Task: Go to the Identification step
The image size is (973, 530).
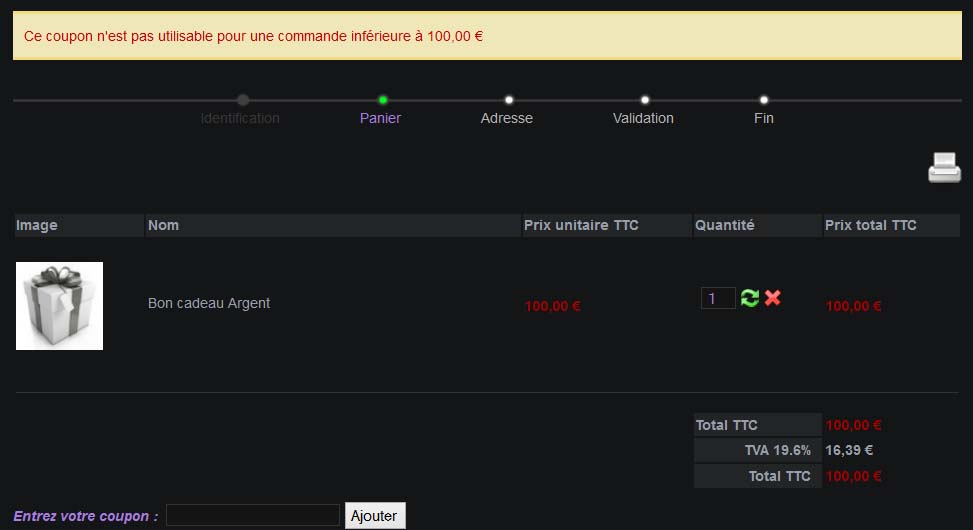Action: tap(240, 118)
